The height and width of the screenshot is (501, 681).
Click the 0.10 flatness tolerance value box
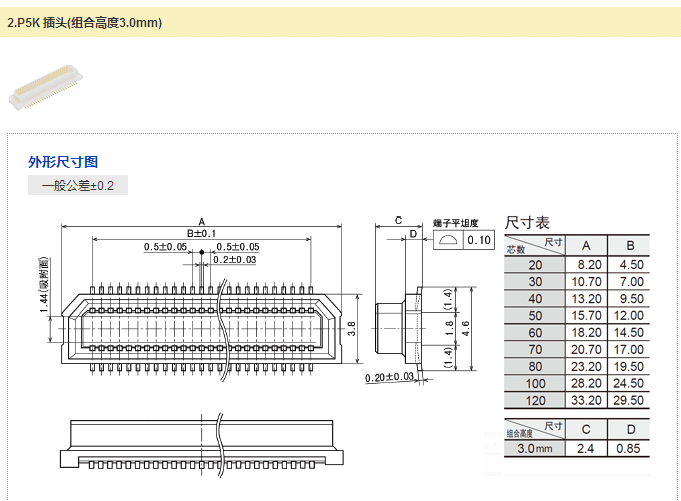[479, 240]
